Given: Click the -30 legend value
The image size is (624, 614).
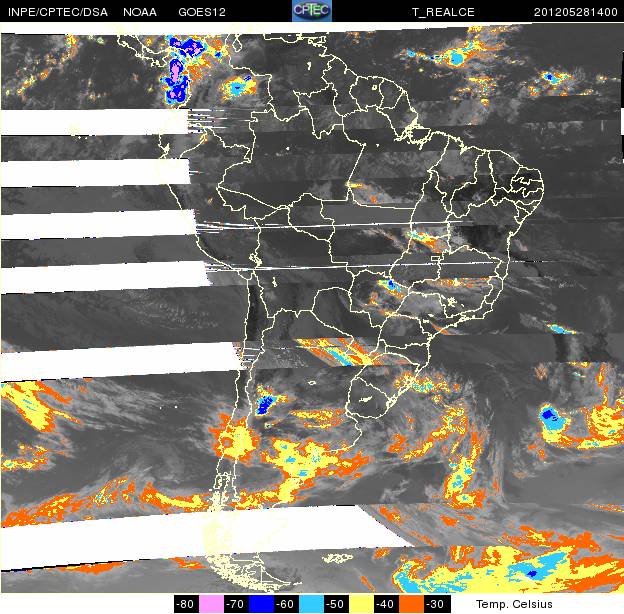Looking at the screenshot, I should (x=435, y=604).
